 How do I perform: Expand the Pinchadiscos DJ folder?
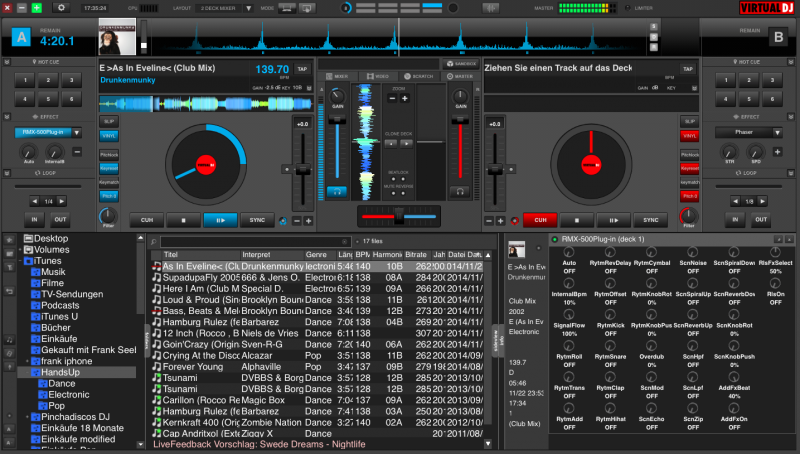(x=28, y=417)
